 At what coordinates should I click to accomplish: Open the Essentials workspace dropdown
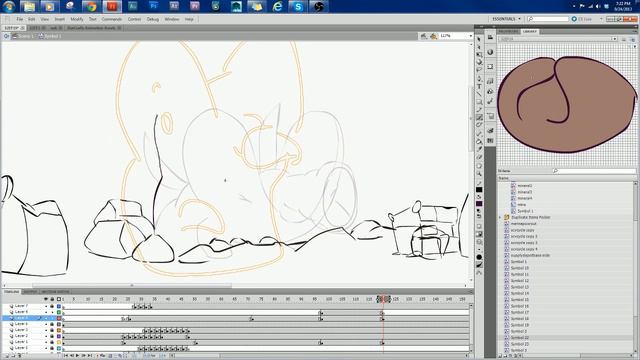tap(507, 19)
